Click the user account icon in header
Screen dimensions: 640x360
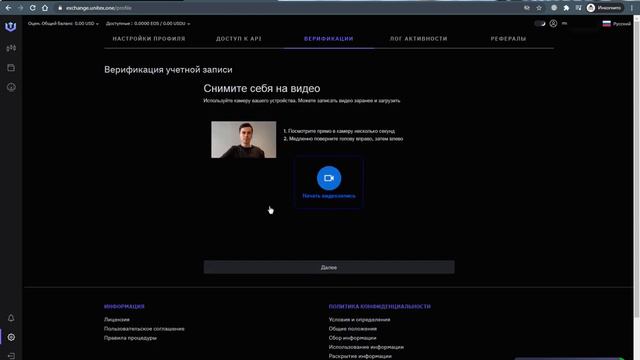tap(553, 24)
